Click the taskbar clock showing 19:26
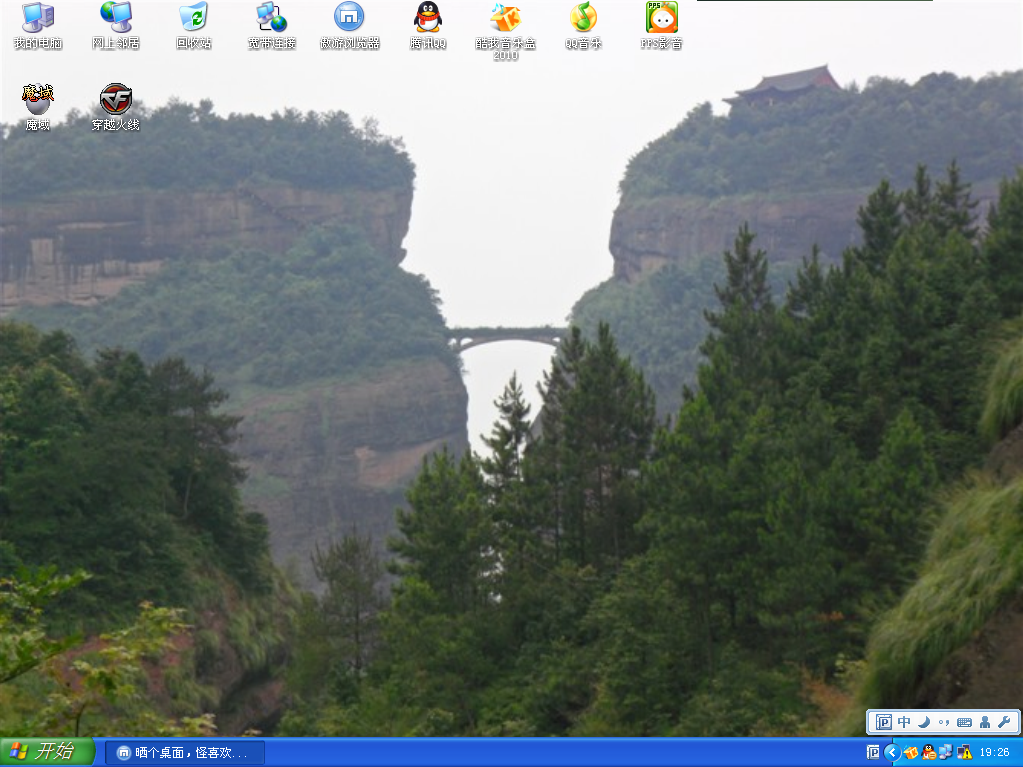The width and height of the screenshot is (1023, 767). tap(994, 752)
